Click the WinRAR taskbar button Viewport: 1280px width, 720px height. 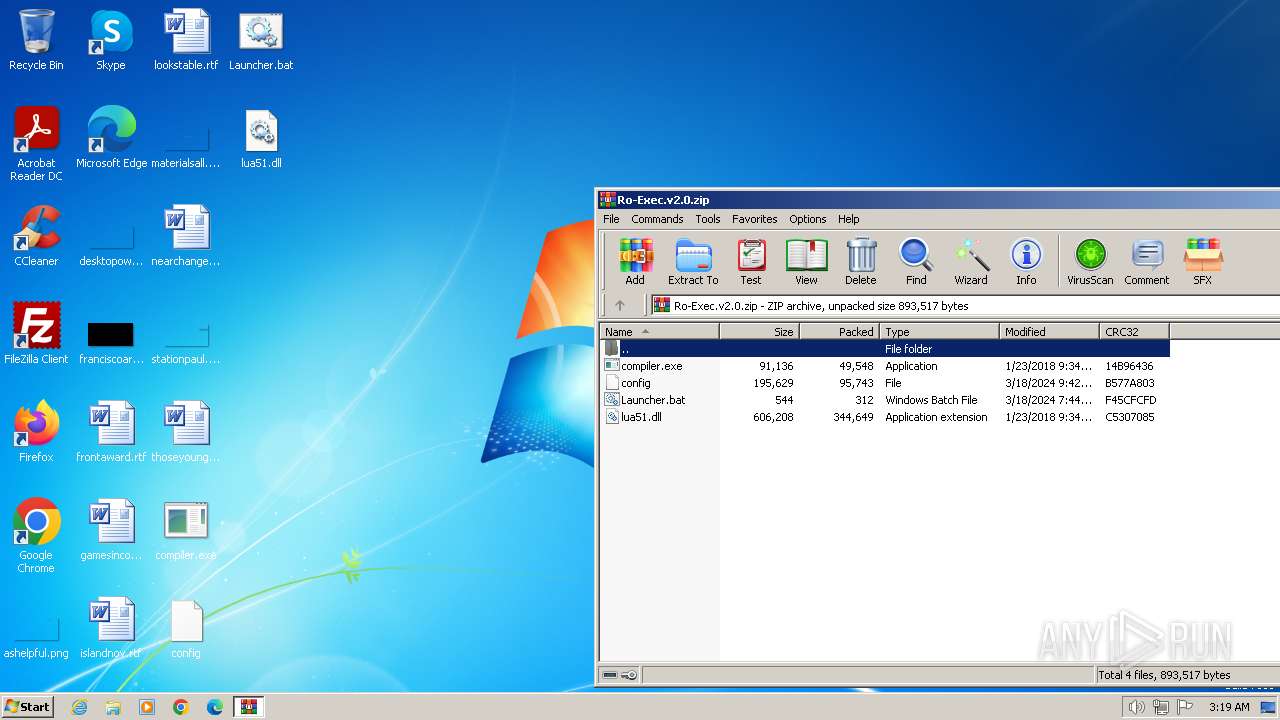click(x=248, y=707)
